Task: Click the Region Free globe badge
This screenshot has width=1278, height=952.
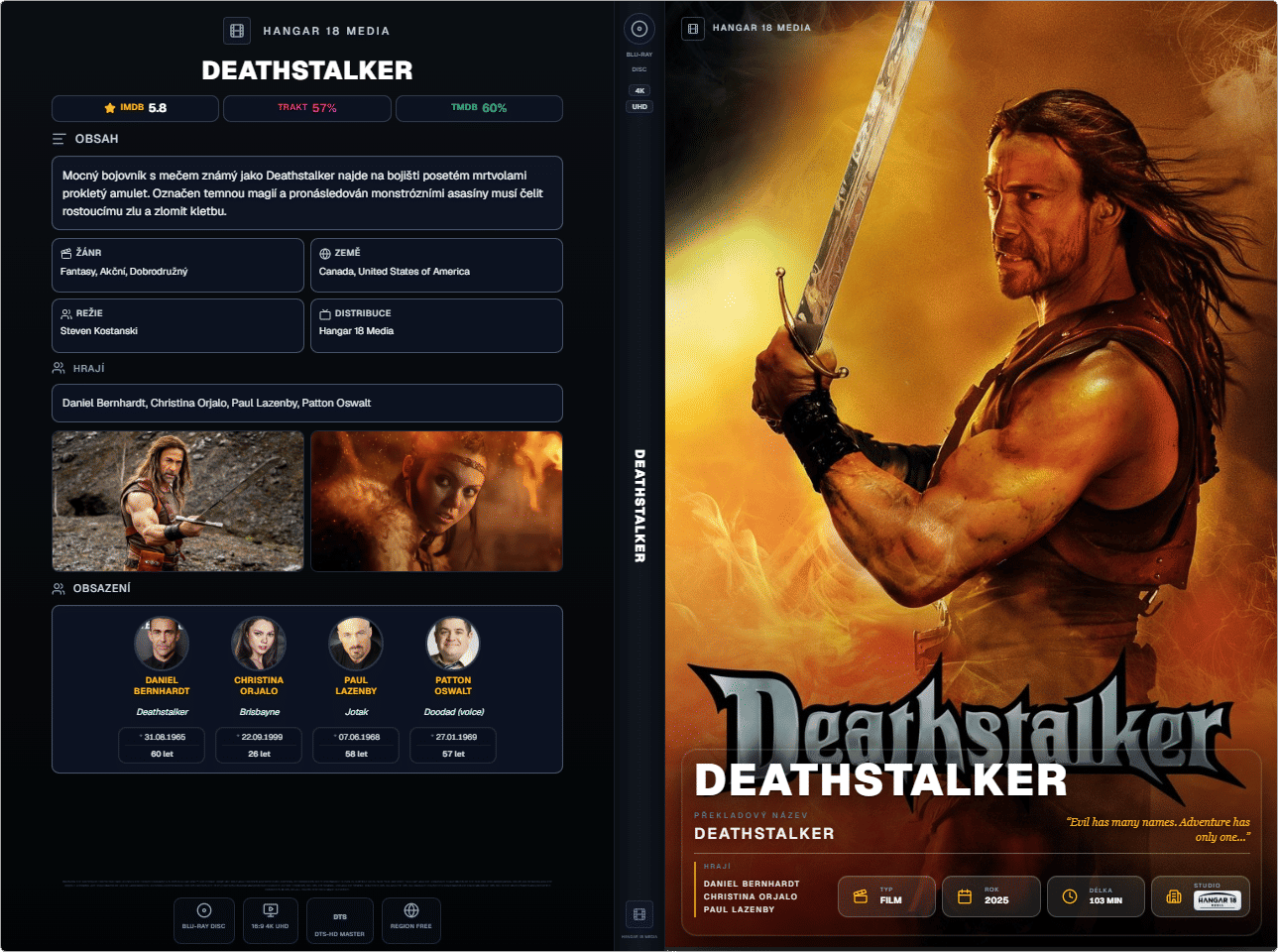Action: 410,920
